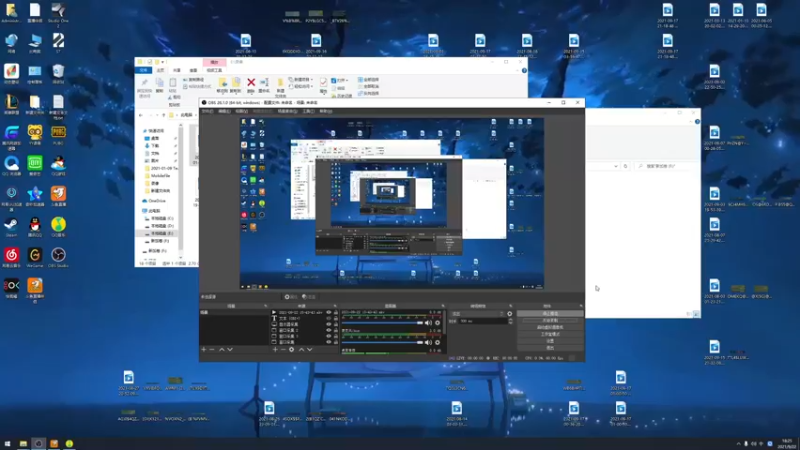Click 停止推流 stop streaming button

click(550, 313)
